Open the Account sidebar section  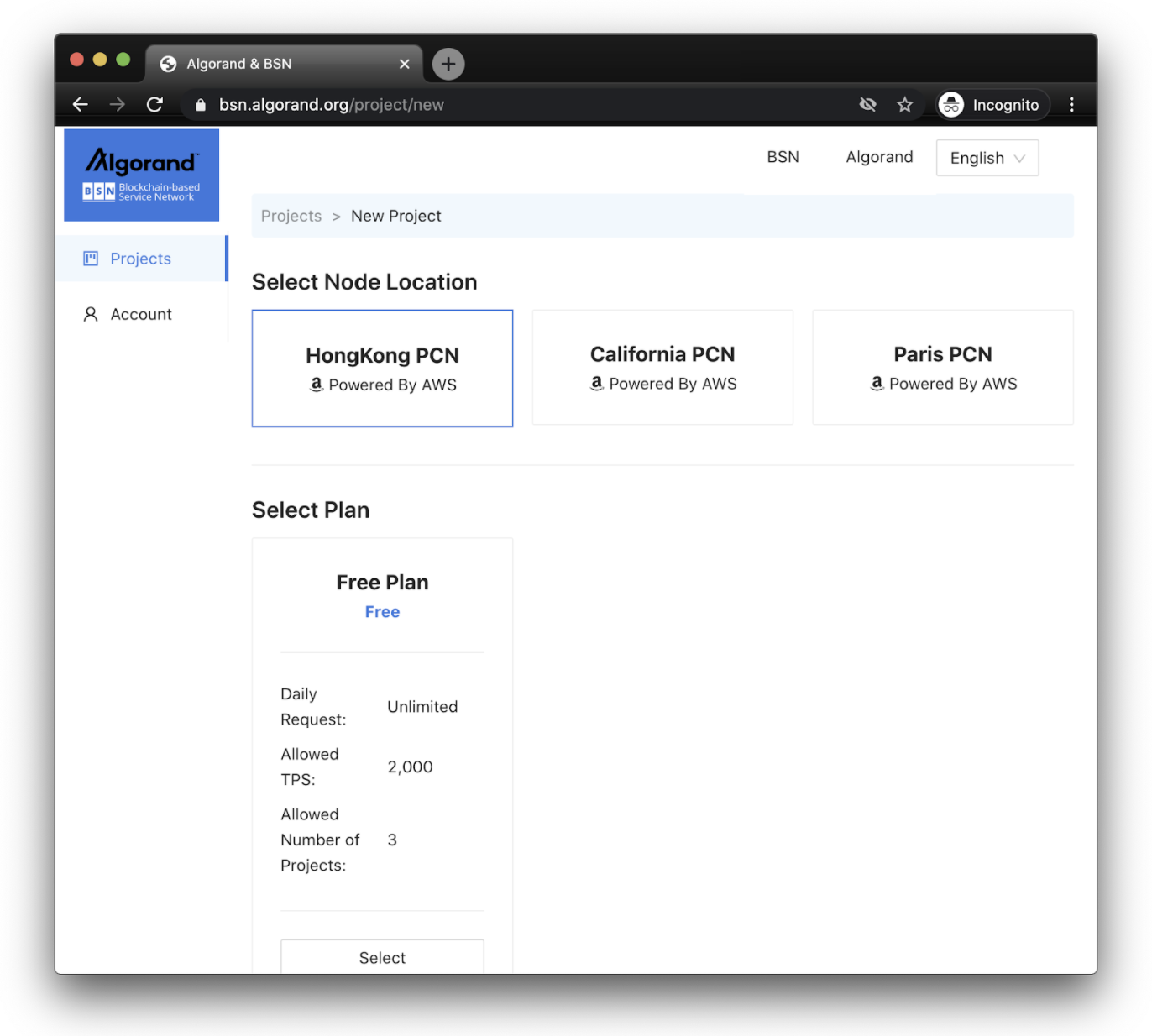click(140, 314)
